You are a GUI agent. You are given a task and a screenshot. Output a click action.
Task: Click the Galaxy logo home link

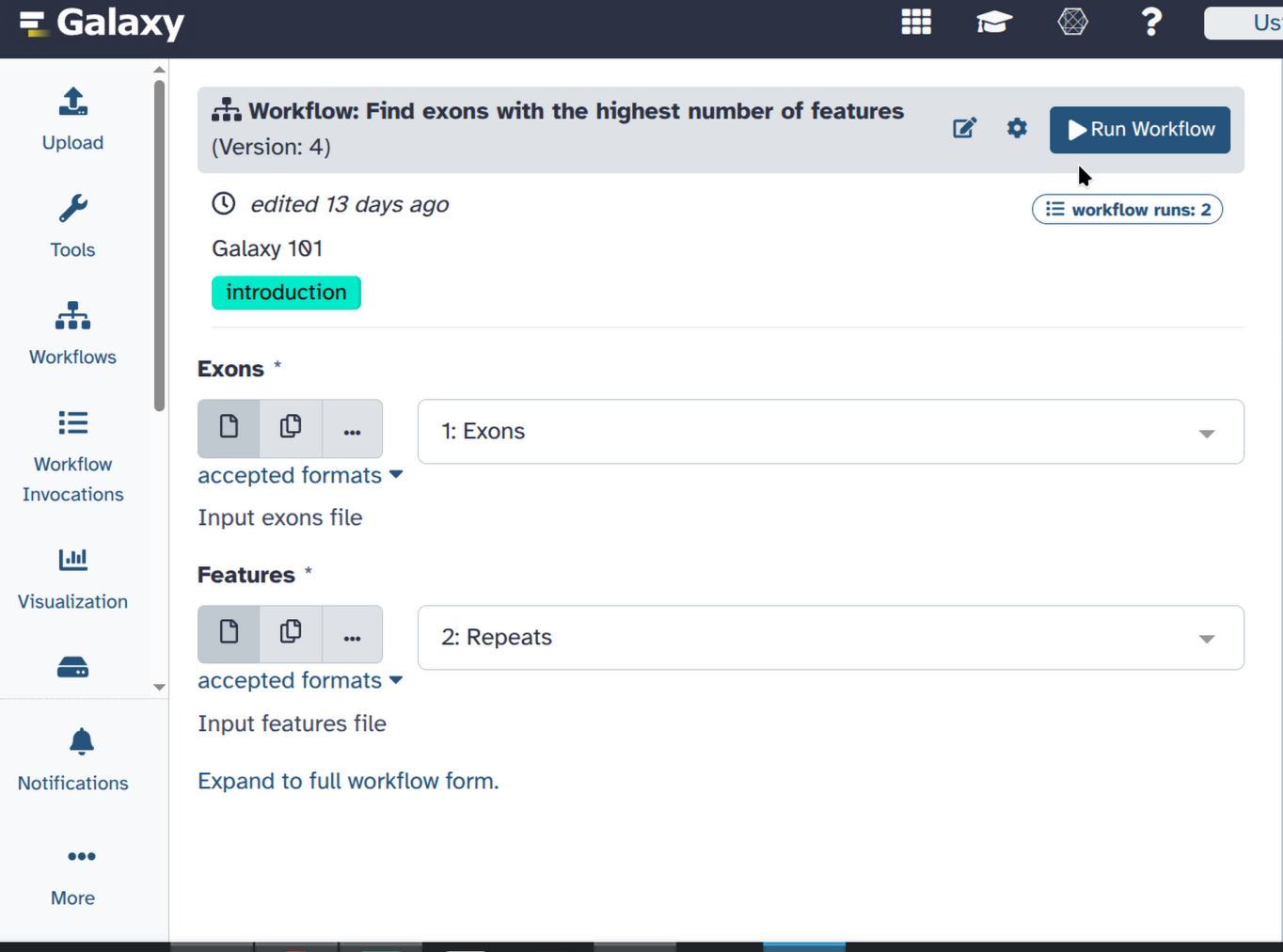tap(102, 23)
